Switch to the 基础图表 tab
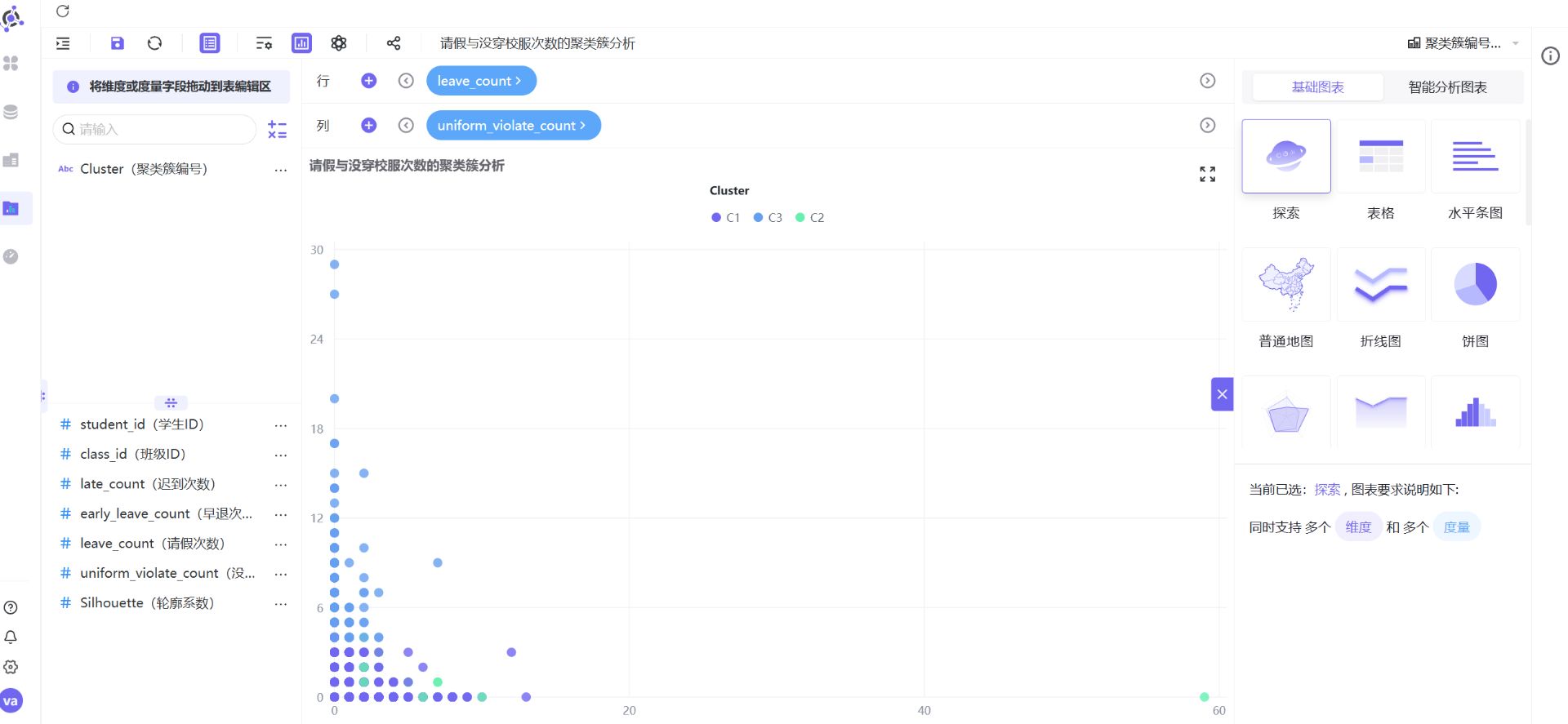1568x724 pixels. 1317,87
